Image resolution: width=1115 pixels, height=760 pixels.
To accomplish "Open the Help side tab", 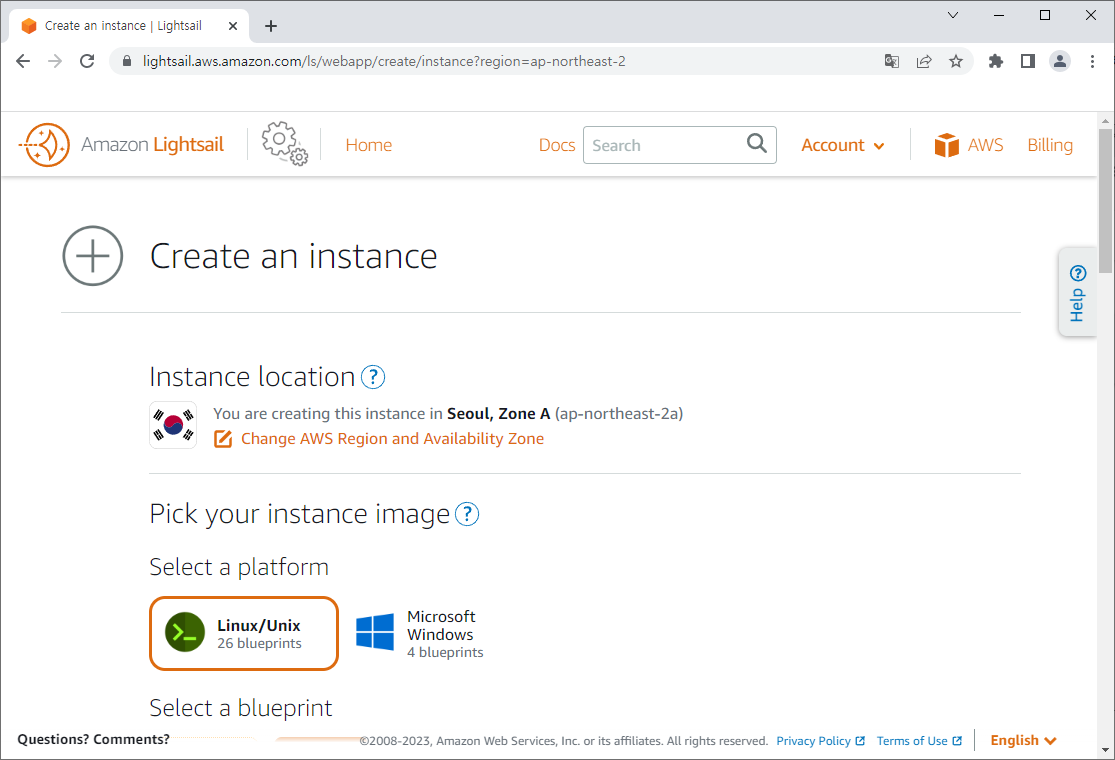I will (x=1077, y=292).
